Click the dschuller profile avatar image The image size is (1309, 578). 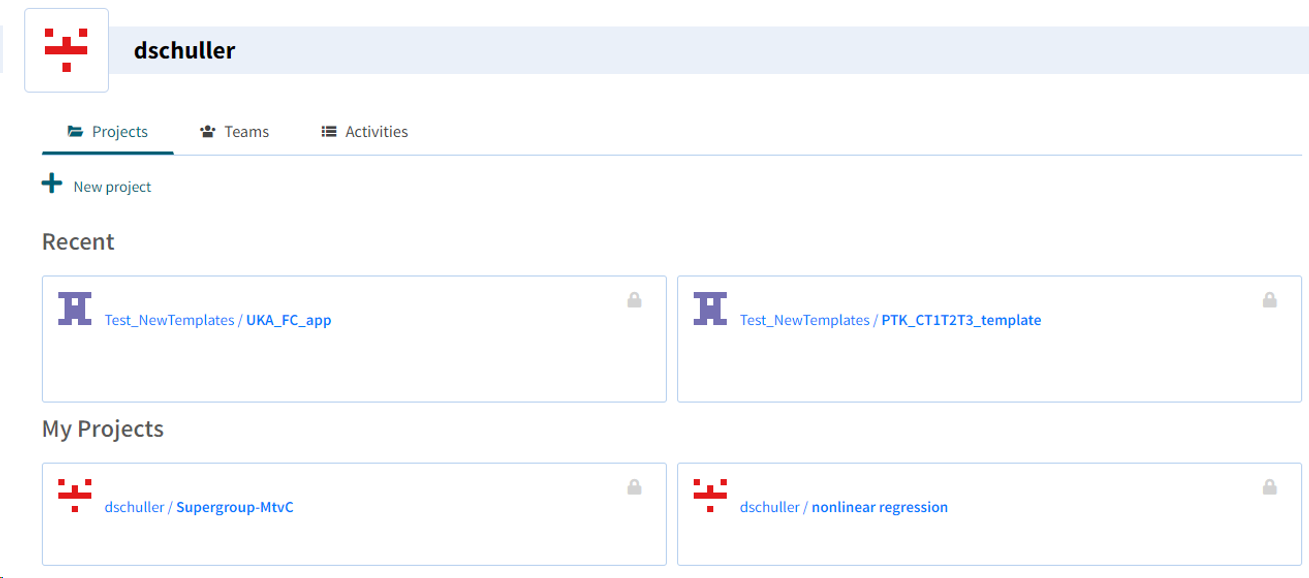[66, 50]
